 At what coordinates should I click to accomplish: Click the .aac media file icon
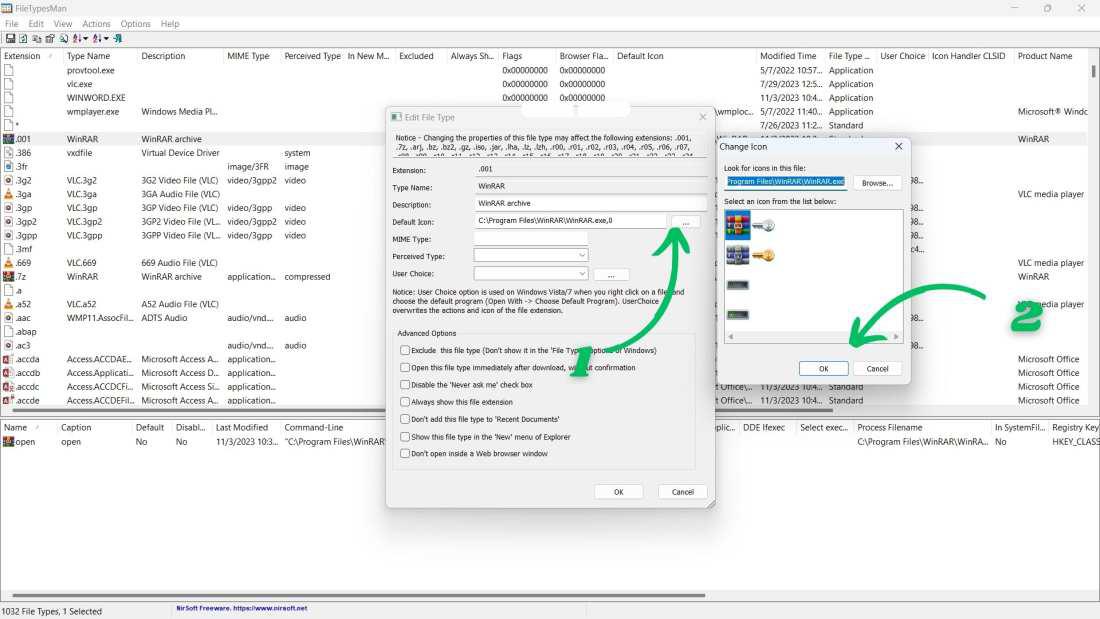pos(8,318)
